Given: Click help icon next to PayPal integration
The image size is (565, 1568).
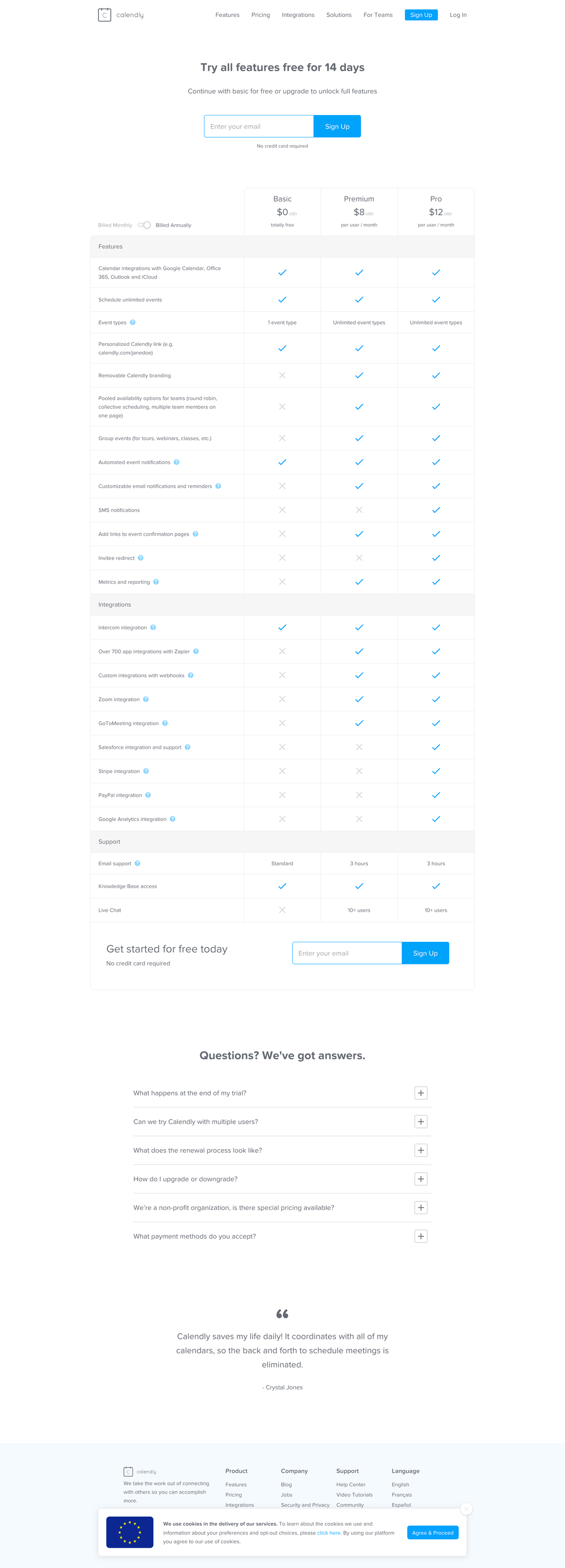Looking at the screenshot, I should click(x=148, y=795).
